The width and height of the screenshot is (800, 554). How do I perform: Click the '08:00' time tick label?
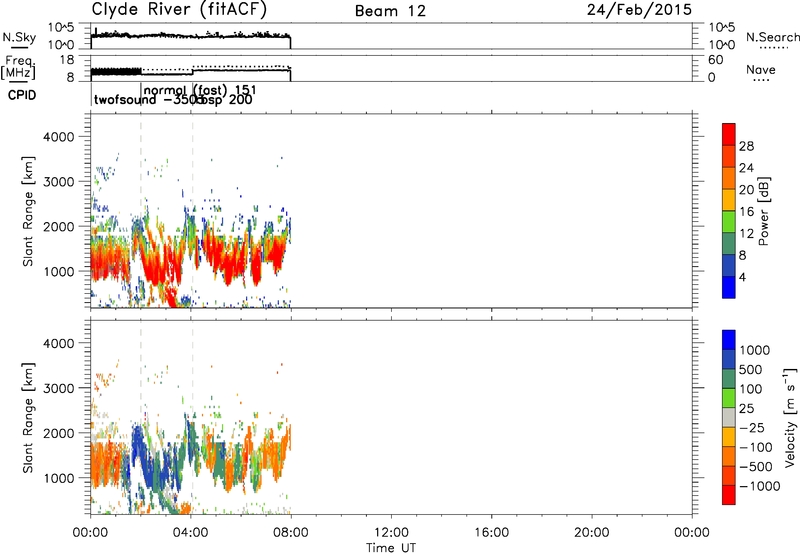[x=291, y=533]
